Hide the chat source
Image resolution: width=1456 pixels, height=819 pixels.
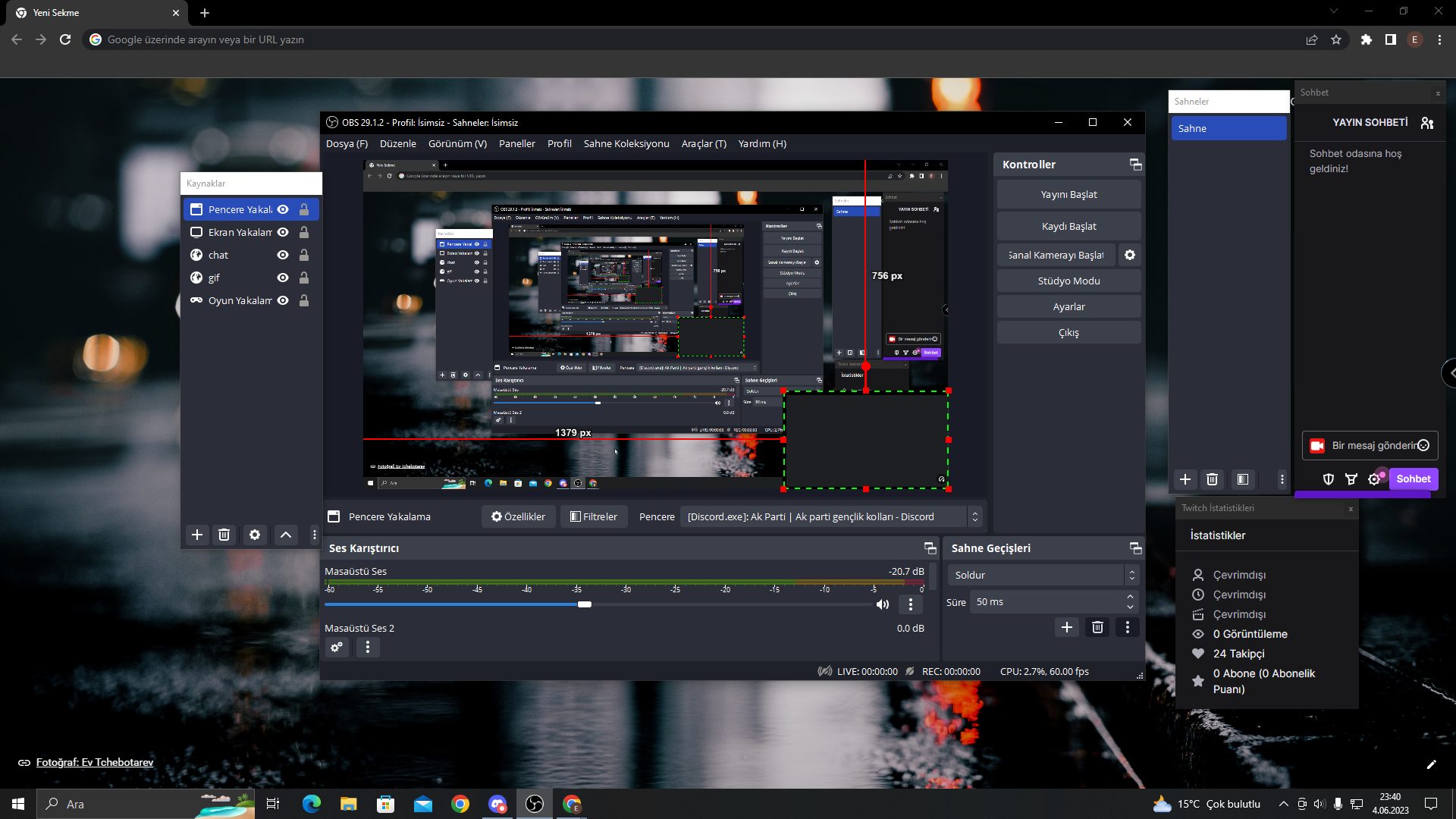pos(283,255)
